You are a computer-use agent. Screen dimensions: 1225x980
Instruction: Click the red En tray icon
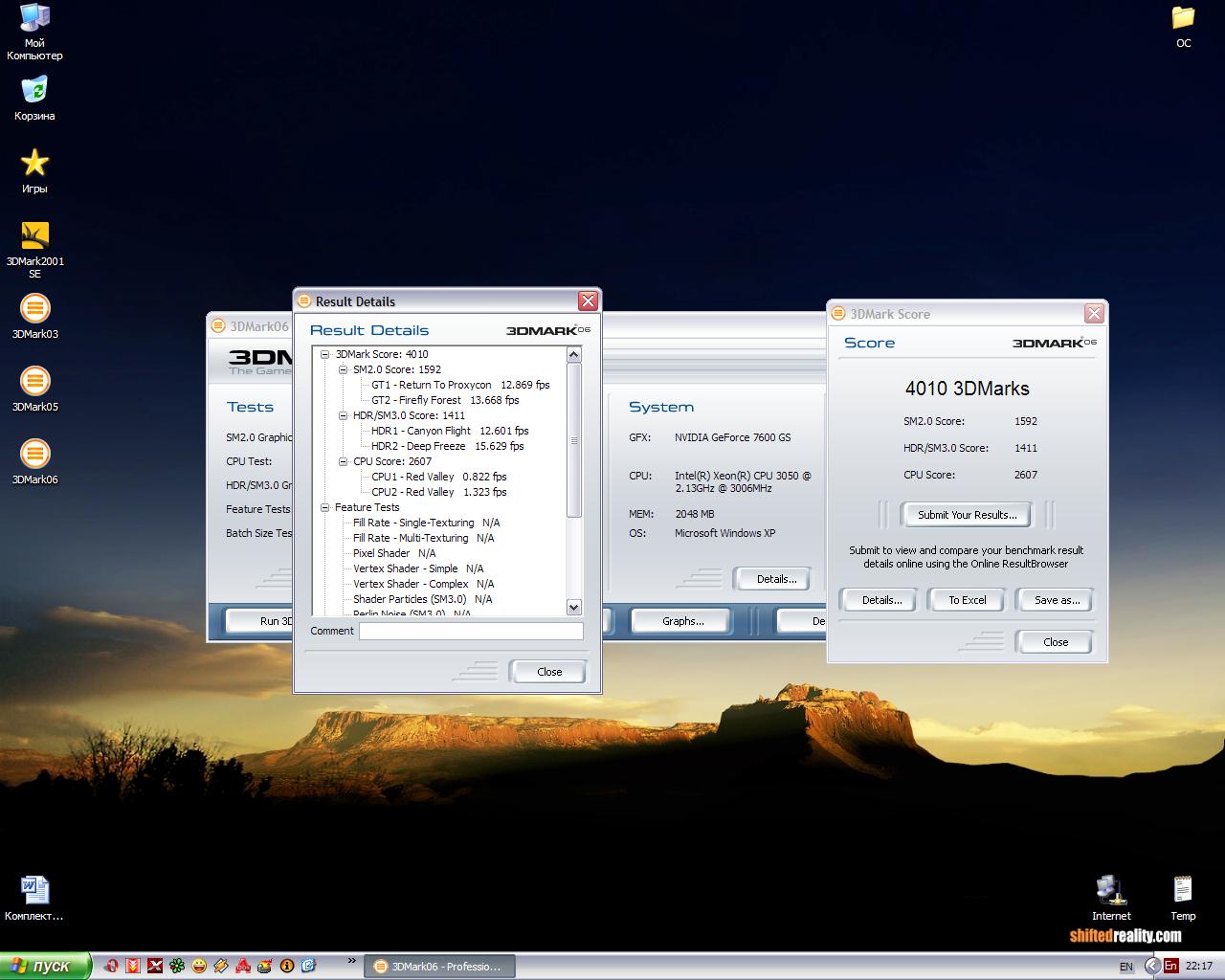click(x=1170, y=966)
